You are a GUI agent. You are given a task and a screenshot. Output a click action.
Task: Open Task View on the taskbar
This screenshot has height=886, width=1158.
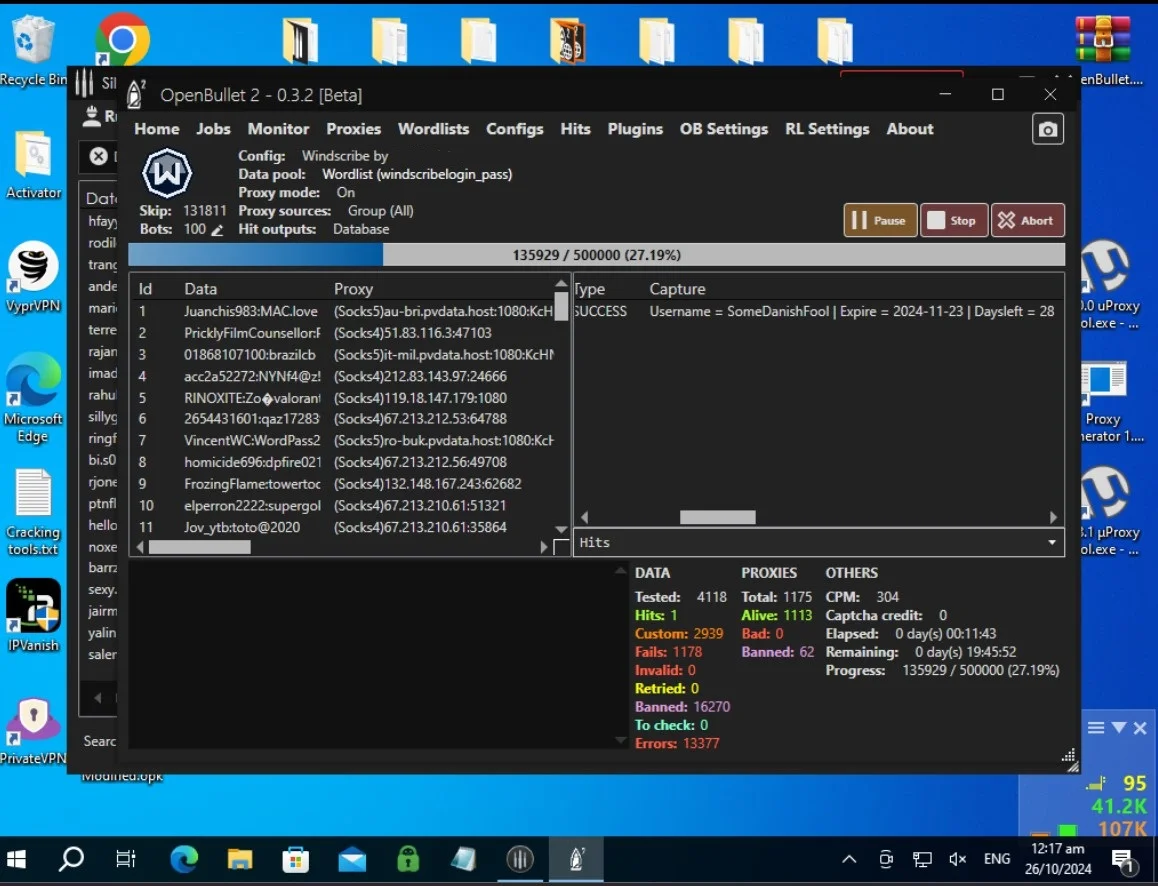tap(126, 859)
